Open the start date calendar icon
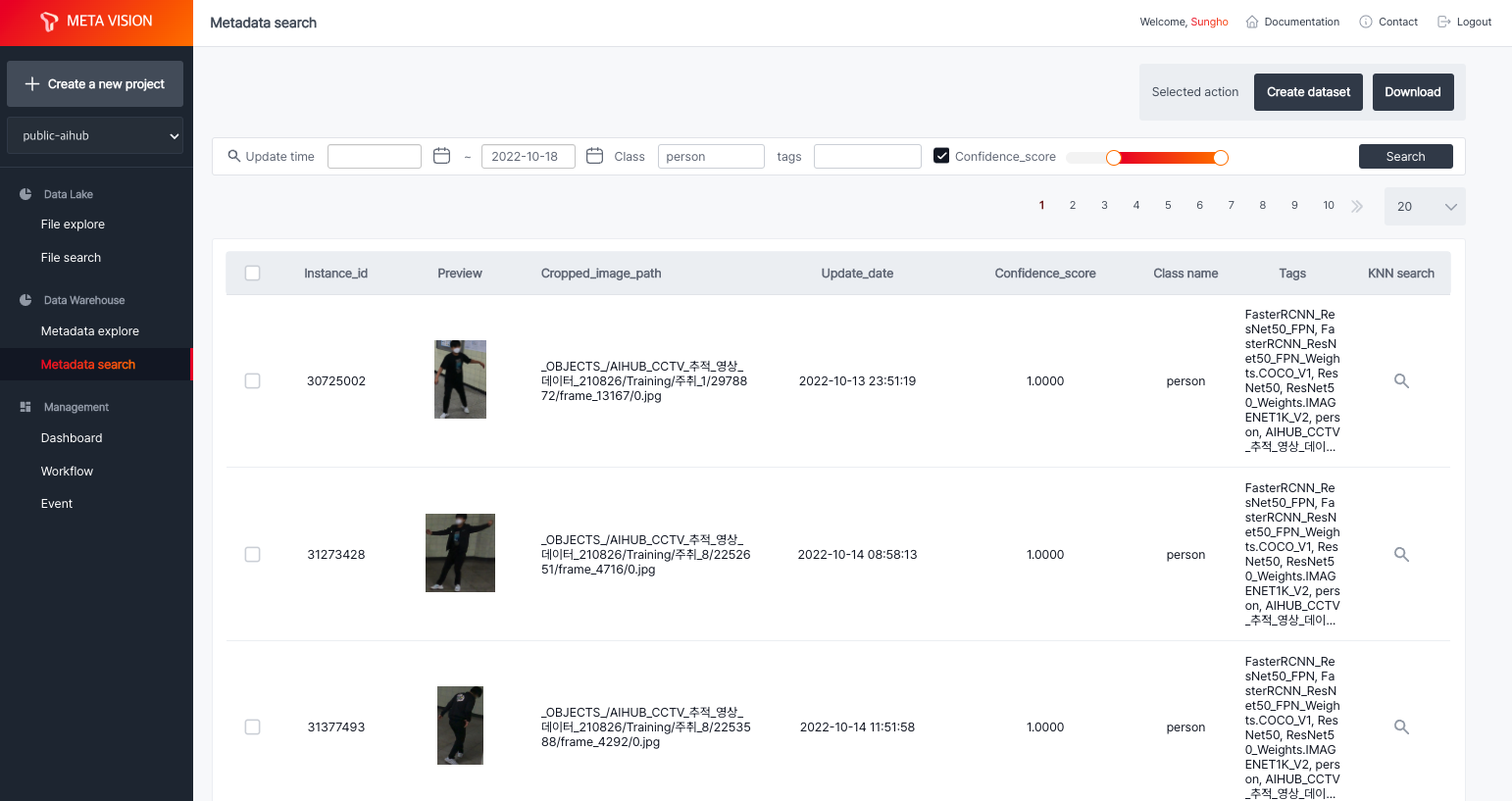Image resolution: width=1512 pixels, height=801 pixels. tap(441, 156)
